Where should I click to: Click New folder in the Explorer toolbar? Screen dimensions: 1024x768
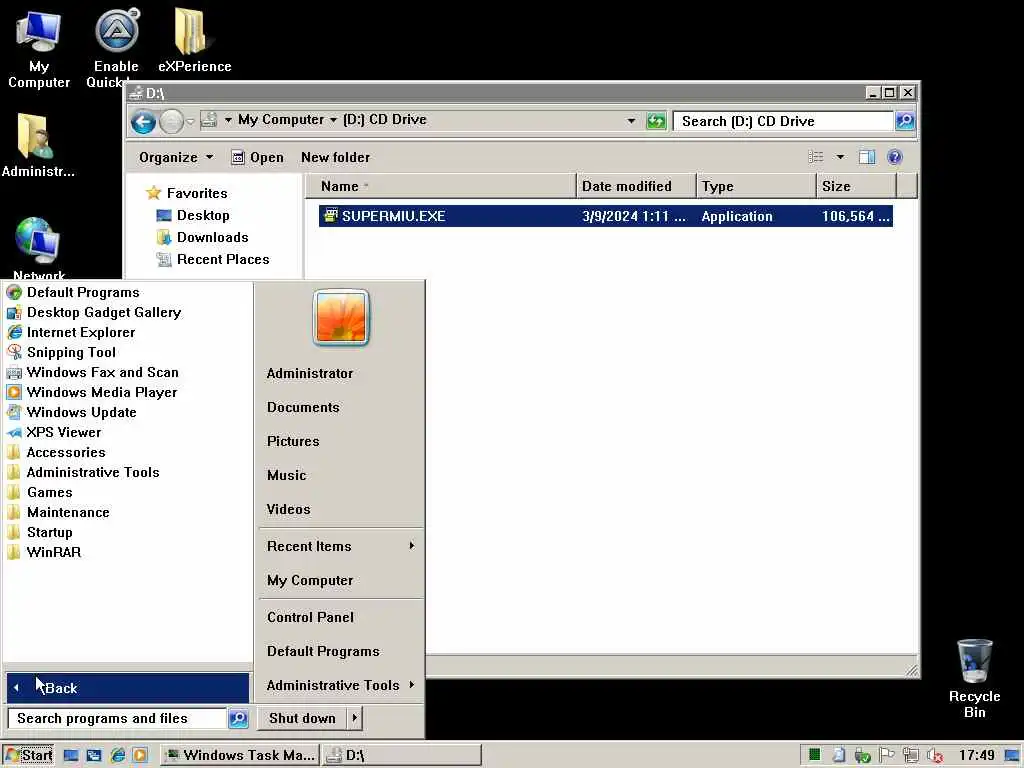coord(335,157)
